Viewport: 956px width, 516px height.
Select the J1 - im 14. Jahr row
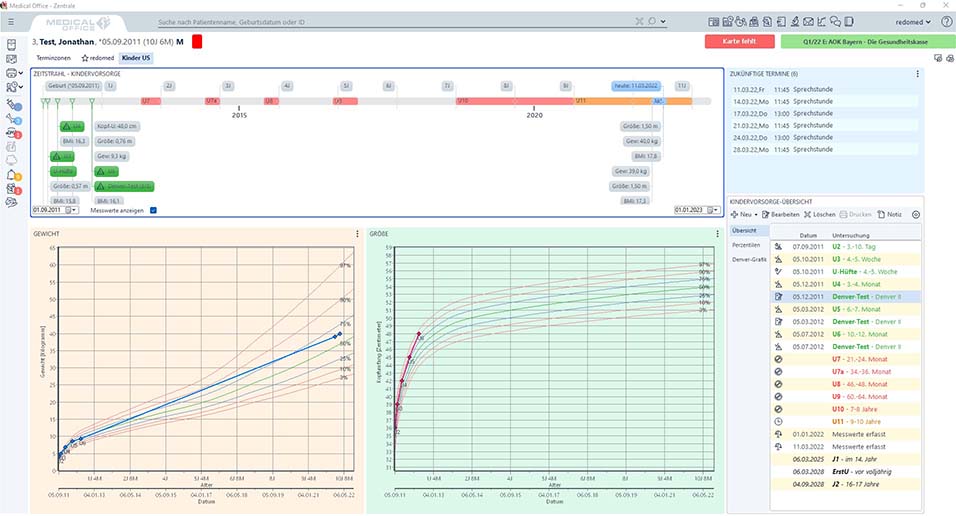tap(846, 459)
